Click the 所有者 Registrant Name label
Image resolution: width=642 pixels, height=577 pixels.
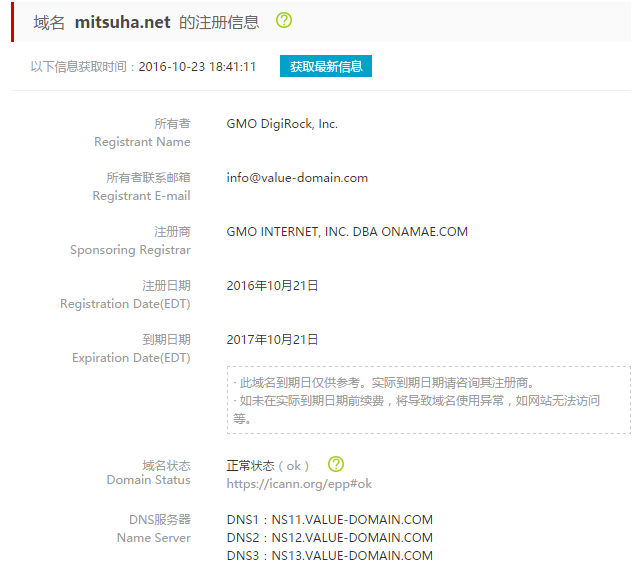tap(142, 133)
